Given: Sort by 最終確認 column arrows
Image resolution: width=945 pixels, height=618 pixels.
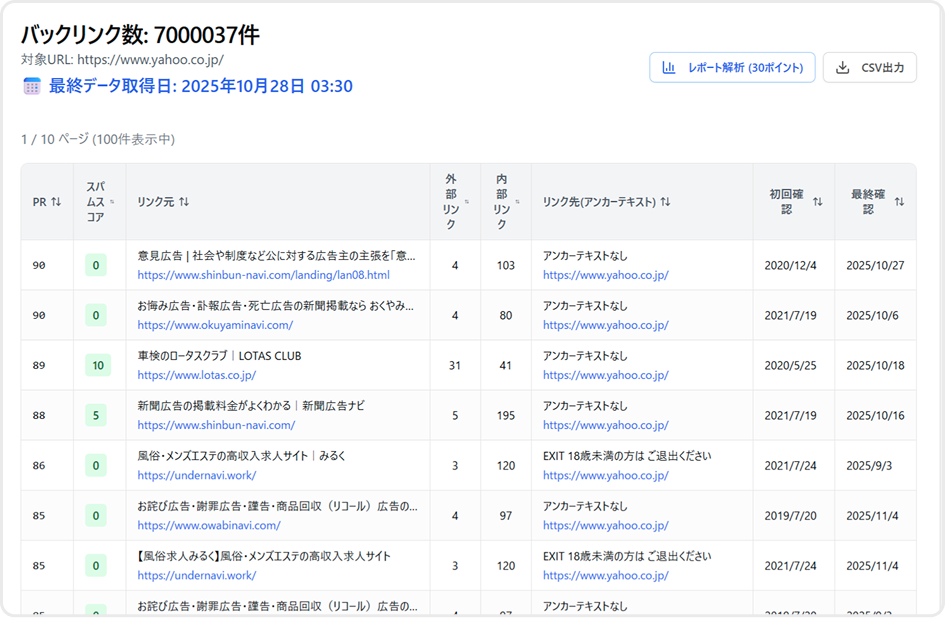Looking at the screenshot, I should (899, 202).
